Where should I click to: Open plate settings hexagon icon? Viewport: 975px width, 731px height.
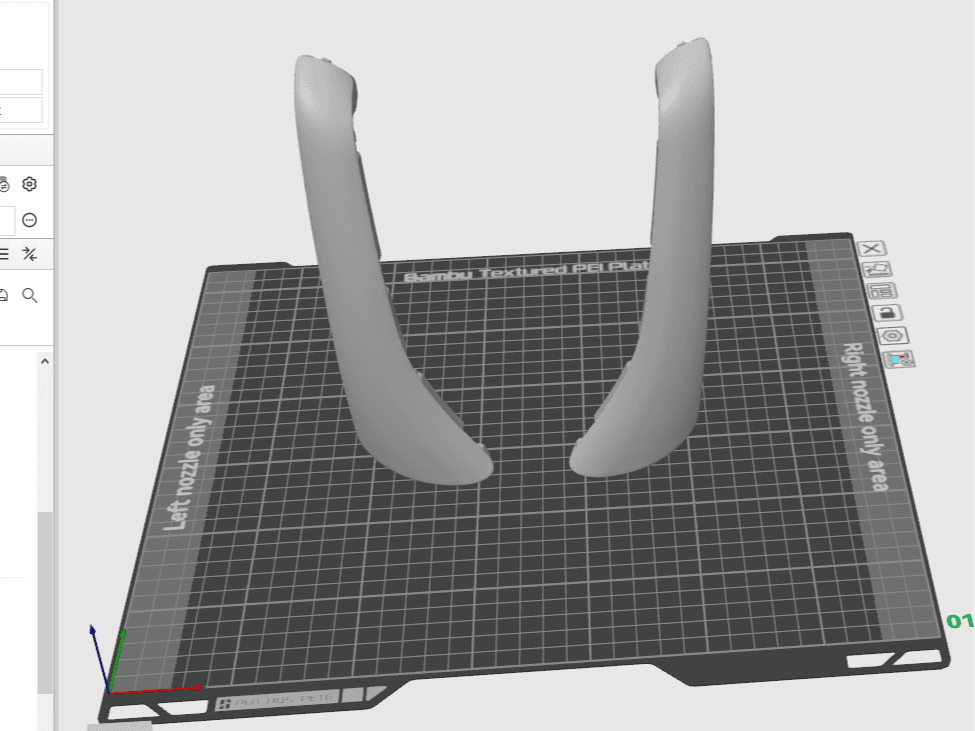pos(893,336)
